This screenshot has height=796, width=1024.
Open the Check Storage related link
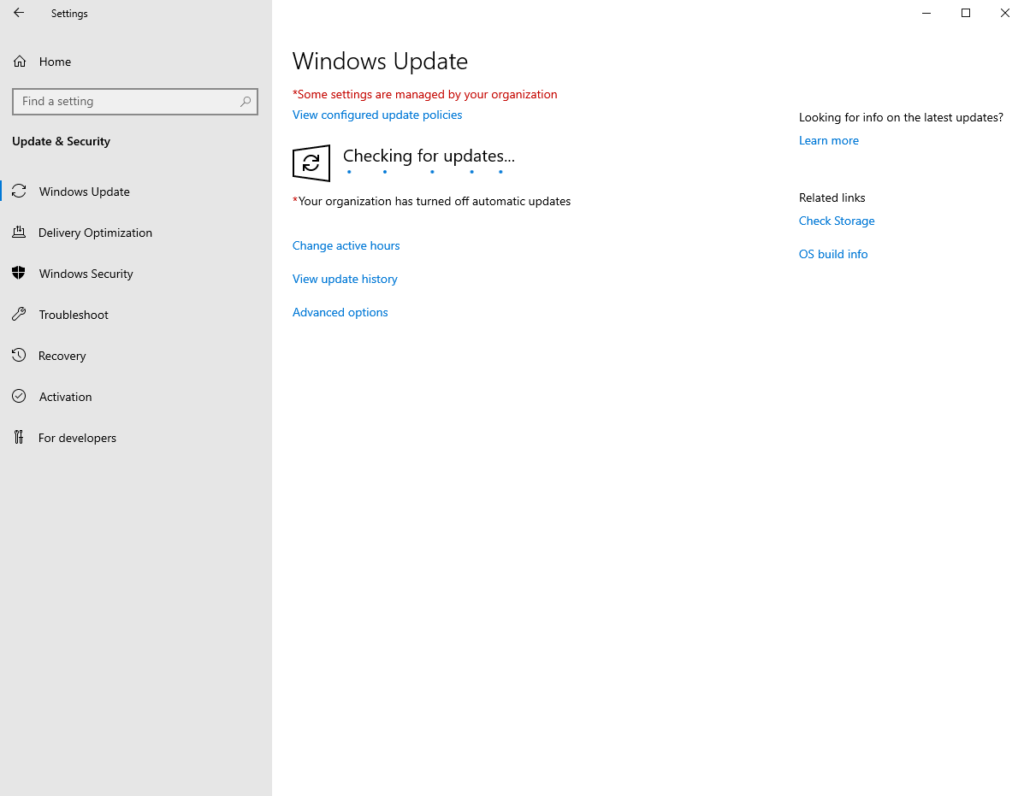click(x=836, y=221)
